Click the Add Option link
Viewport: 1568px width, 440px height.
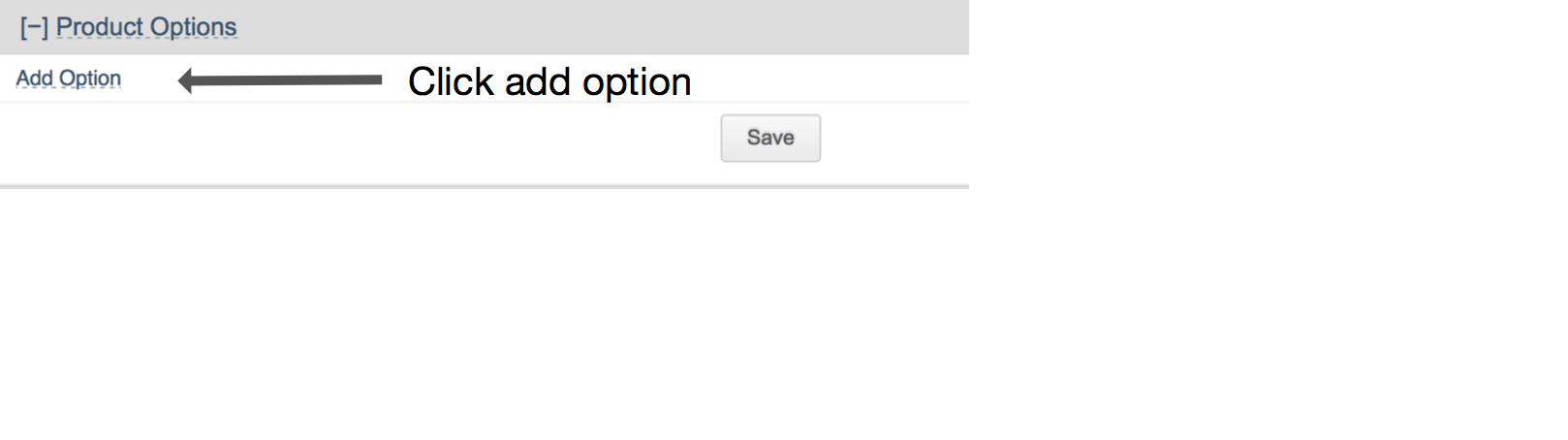(x=69, y=79)
